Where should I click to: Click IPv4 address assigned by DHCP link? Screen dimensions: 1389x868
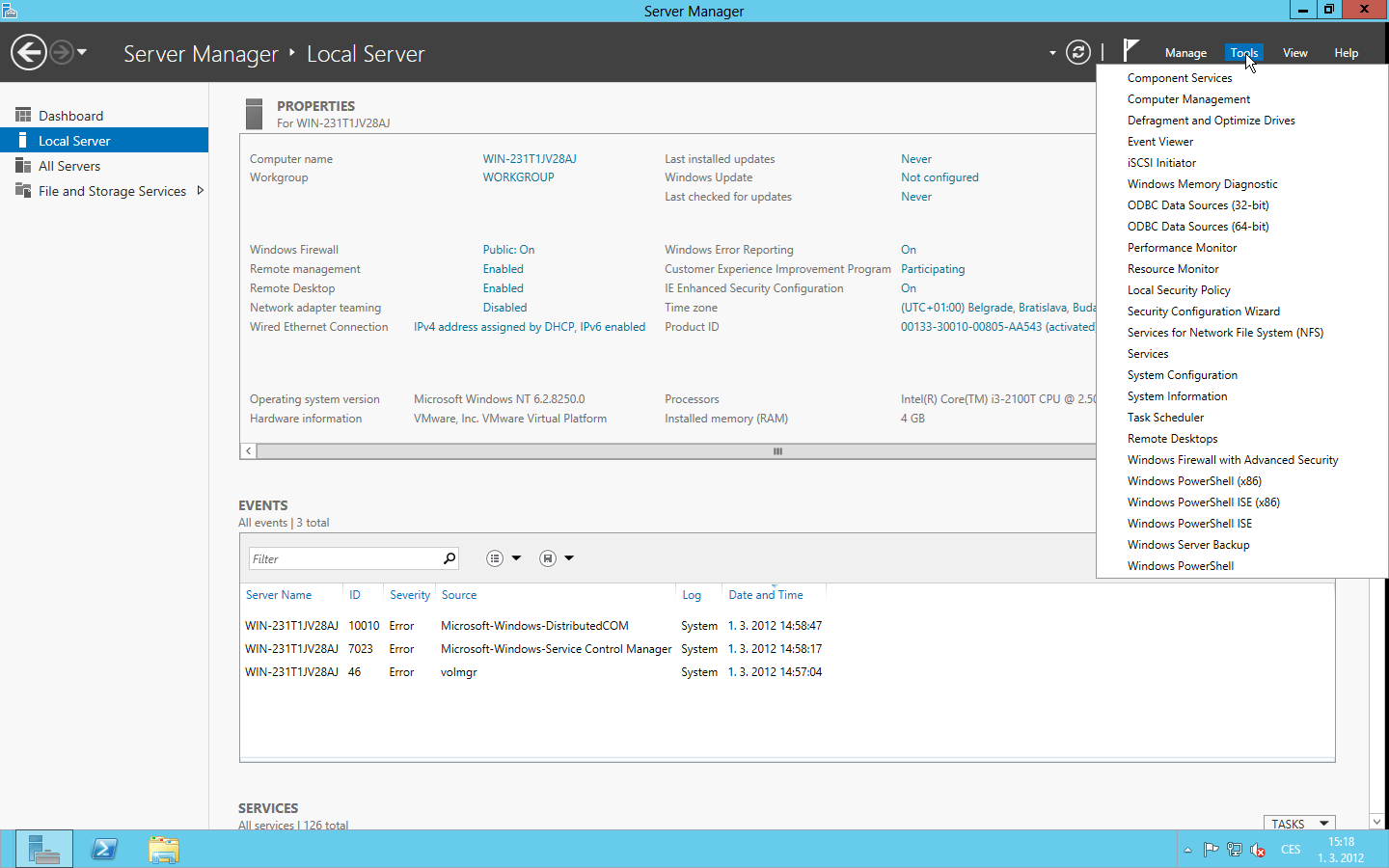point(530,327)
